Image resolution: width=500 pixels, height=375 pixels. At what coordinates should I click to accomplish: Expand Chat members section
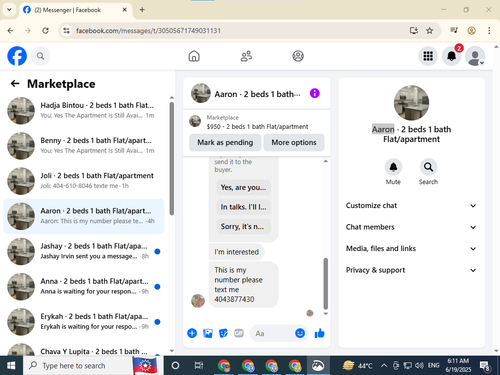point(411,227)
